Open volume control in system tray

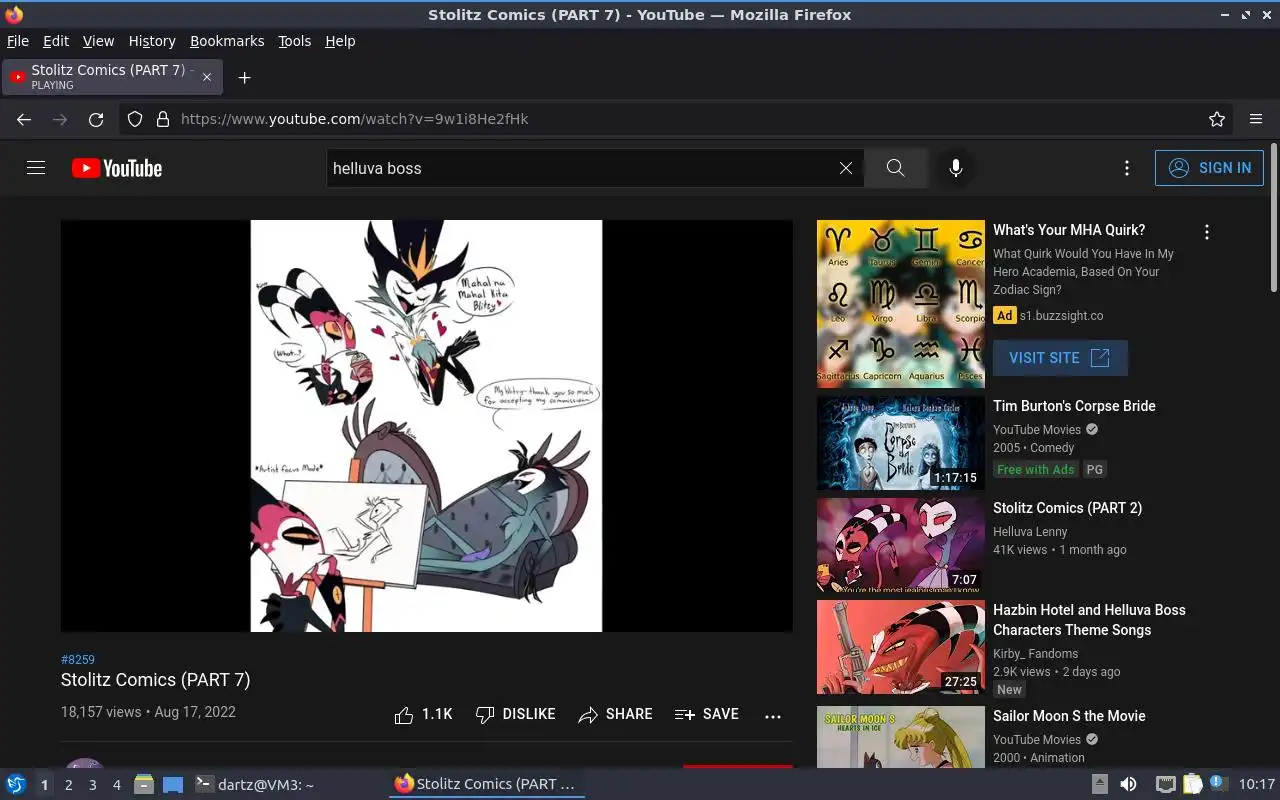[1128, 784]
